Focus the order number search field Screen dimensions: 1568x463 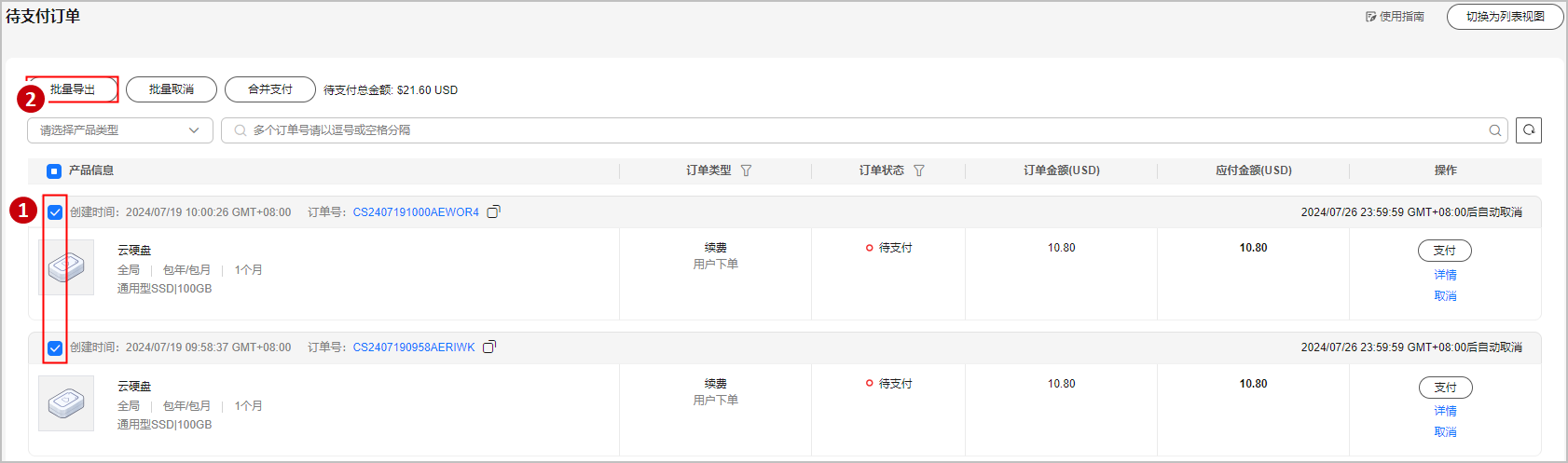858,130
